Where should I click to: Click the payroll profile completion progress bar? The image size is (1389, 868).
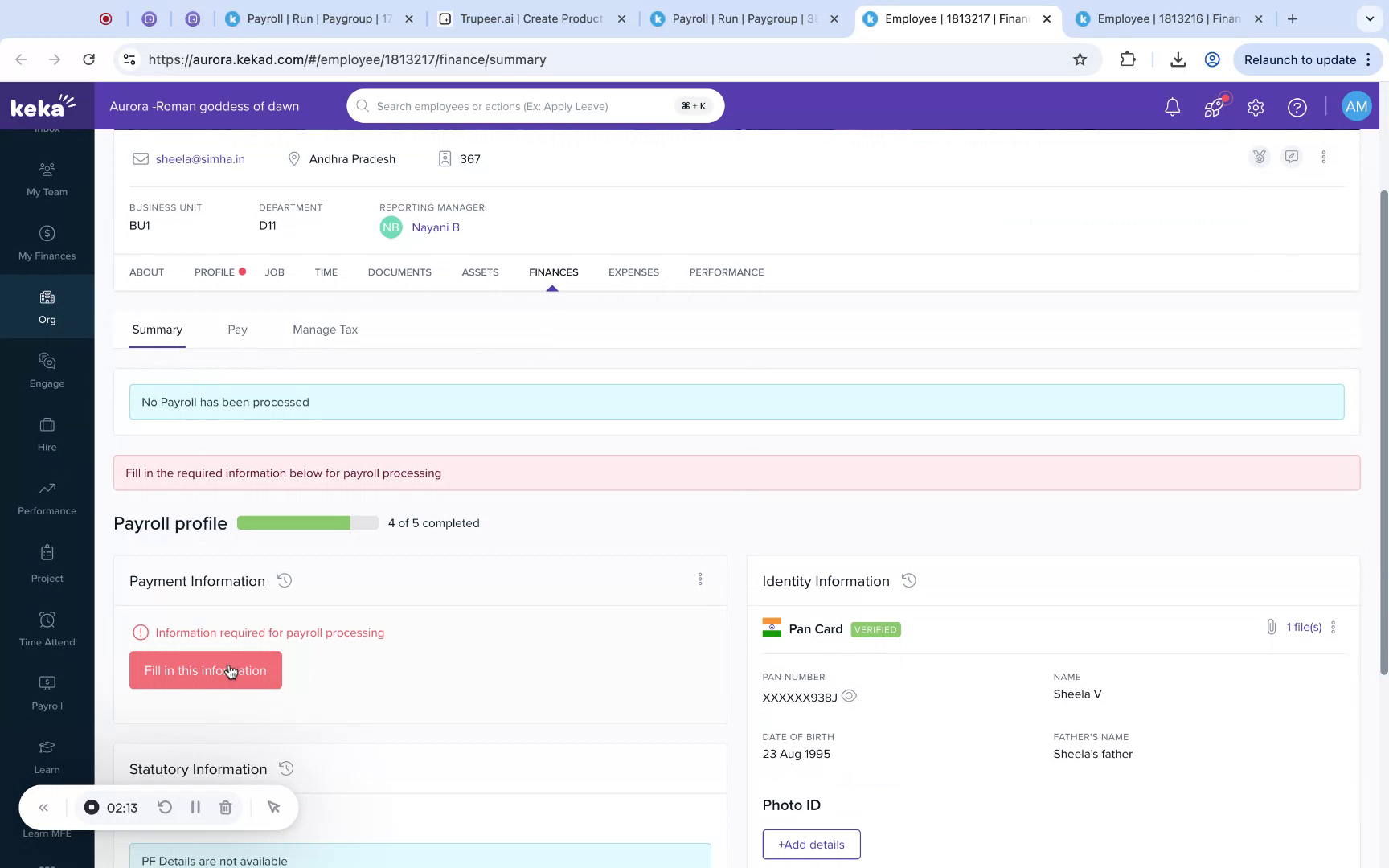(308, 522)
